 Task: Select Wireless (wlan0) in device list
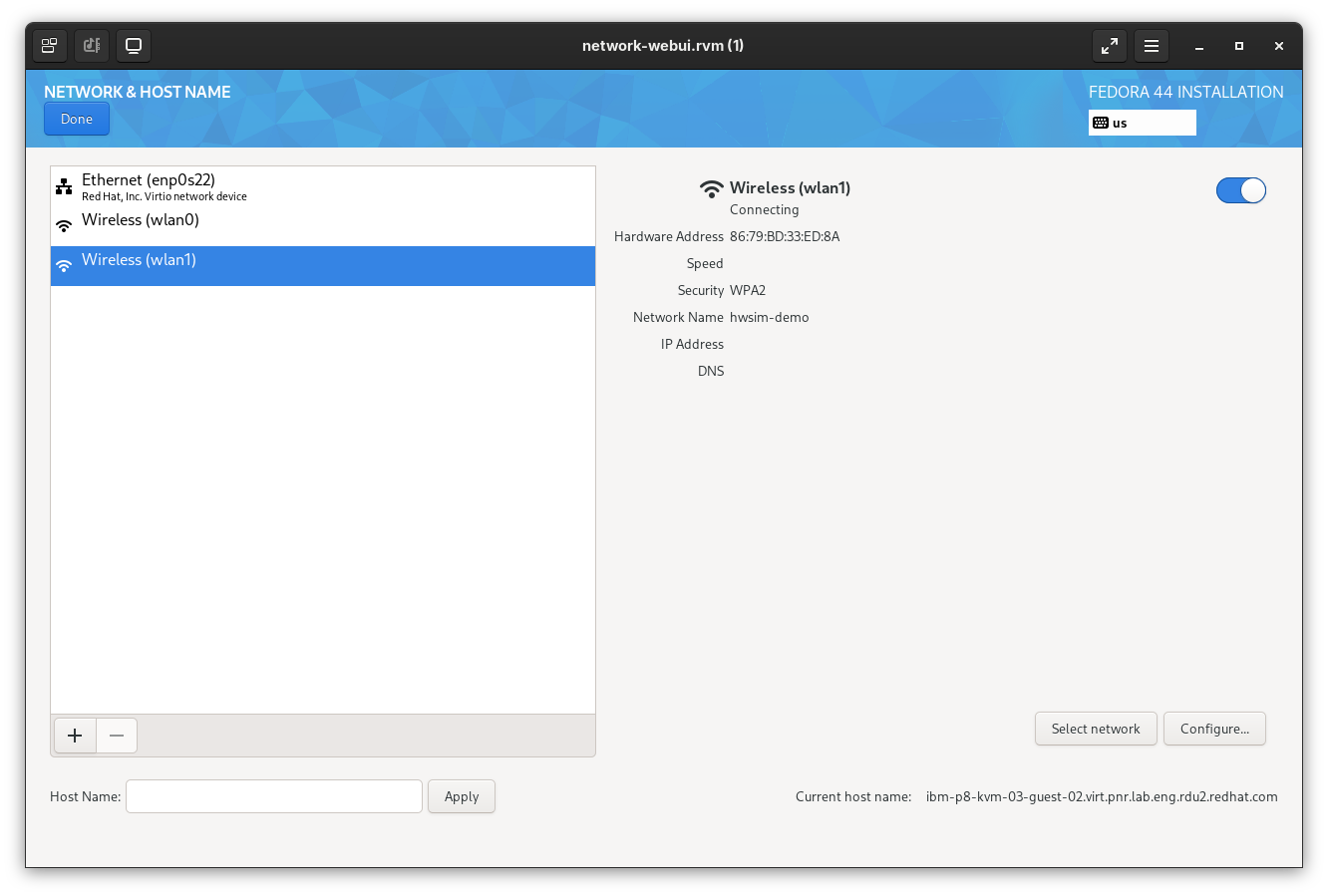pyautogui.click(x=323, y=226)
